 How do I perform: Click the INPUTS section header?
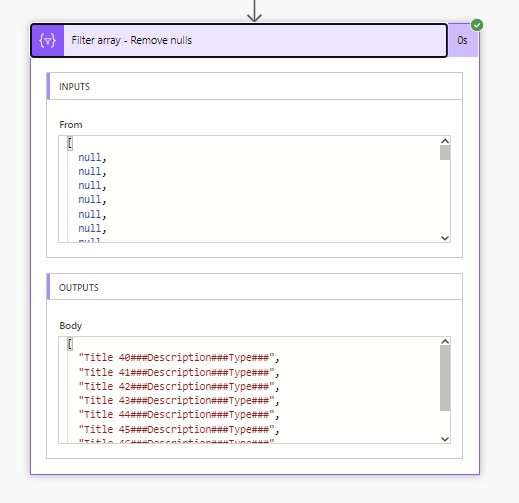tap(255, 86)
